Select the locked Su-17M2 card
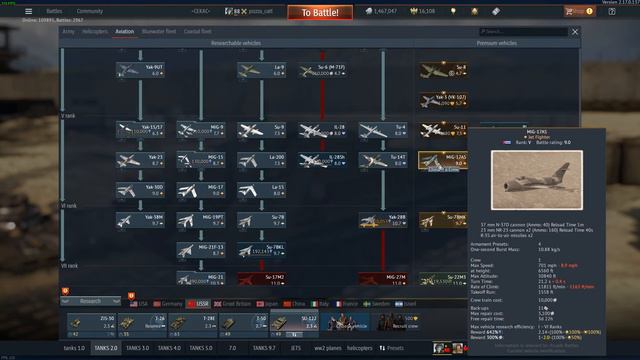The height and width of the screenshot is (360, 640). pos(262,279)
